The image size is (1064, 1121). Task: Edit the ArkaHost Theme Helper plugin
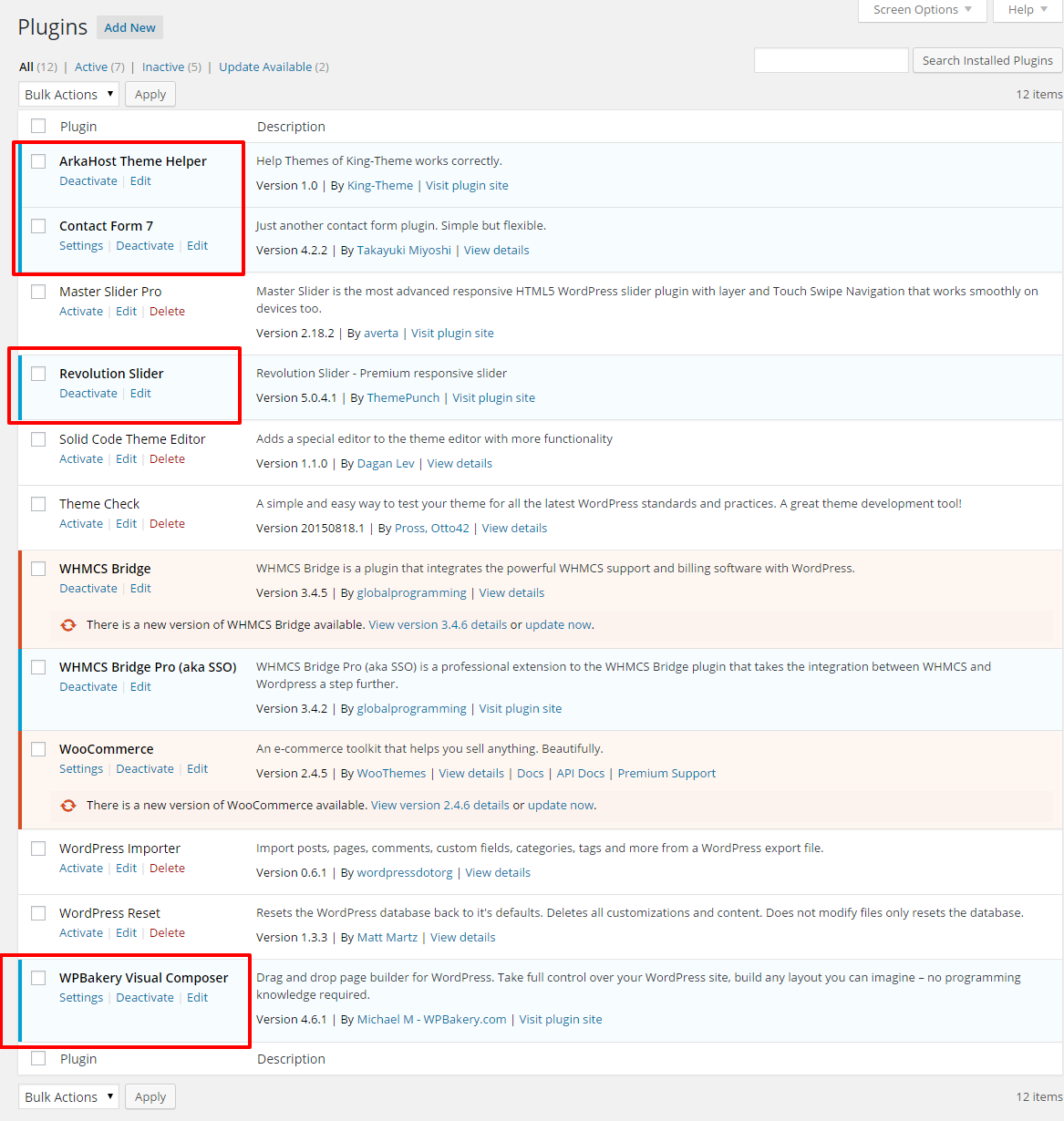140,181
